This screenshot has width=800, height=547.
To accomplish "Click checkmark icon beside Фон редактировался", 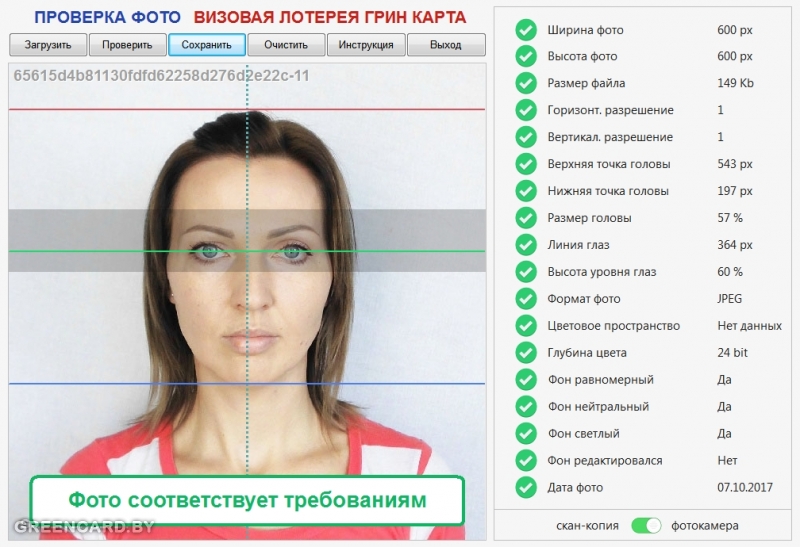I will point(526,461).
